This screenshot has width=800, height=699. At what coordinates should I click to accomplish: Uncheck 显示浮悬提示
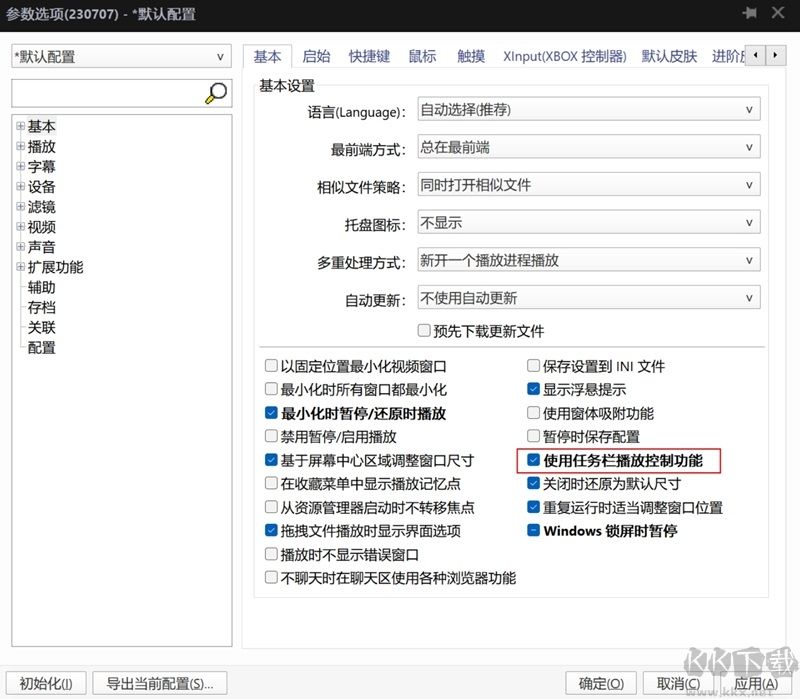pos(533,389)
